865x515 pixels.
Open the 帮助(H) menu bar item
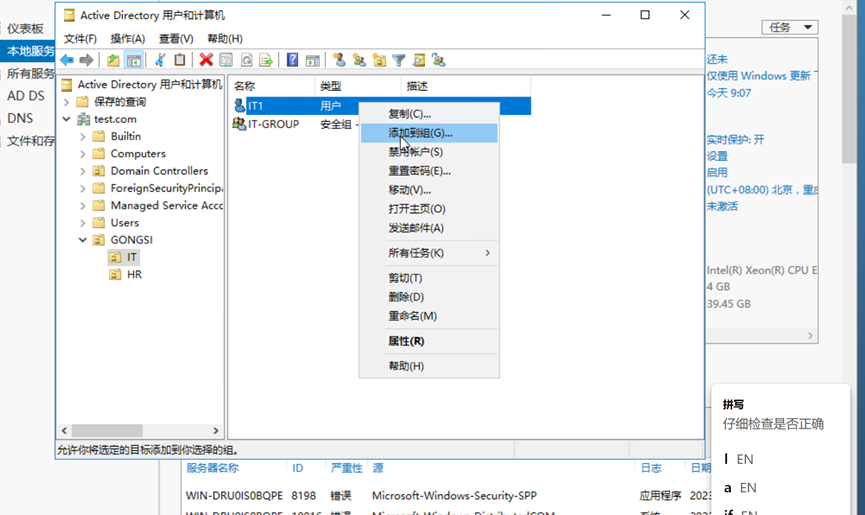pos(225,39)
